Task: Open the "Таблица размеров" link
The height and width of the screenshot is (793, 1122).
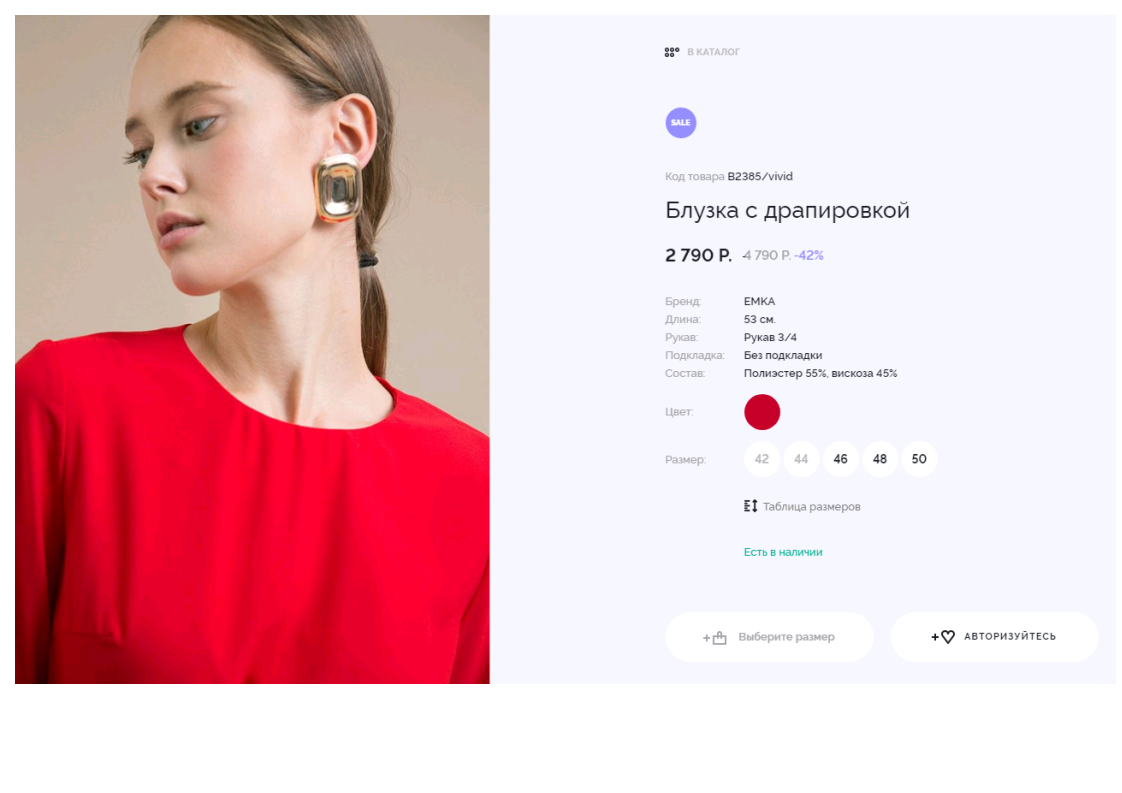Action: pyautogui.click(x=811, y=507)
